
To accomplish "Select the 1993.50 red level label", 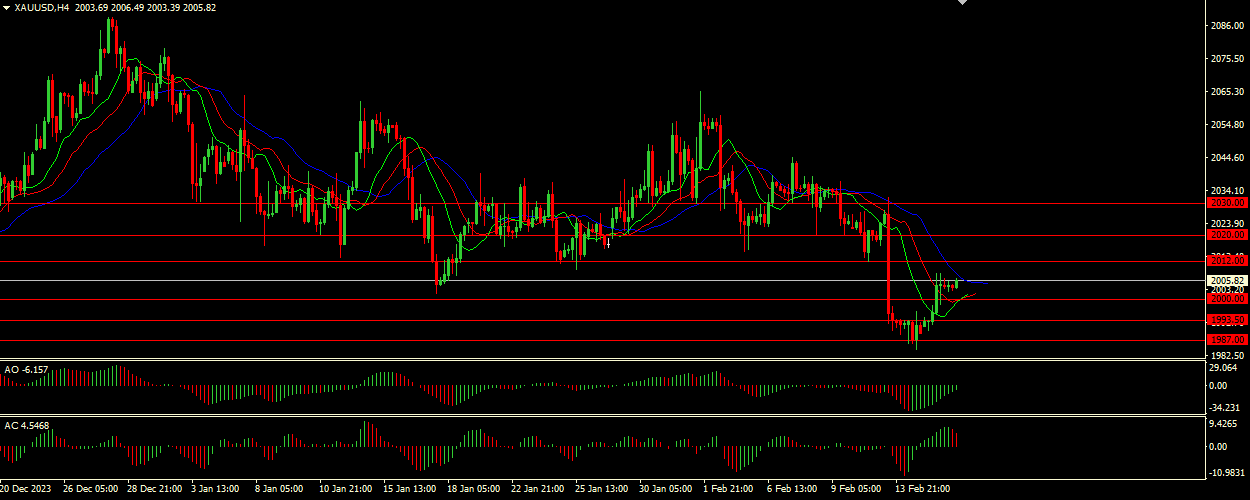I will click(x=1226, y=320).
